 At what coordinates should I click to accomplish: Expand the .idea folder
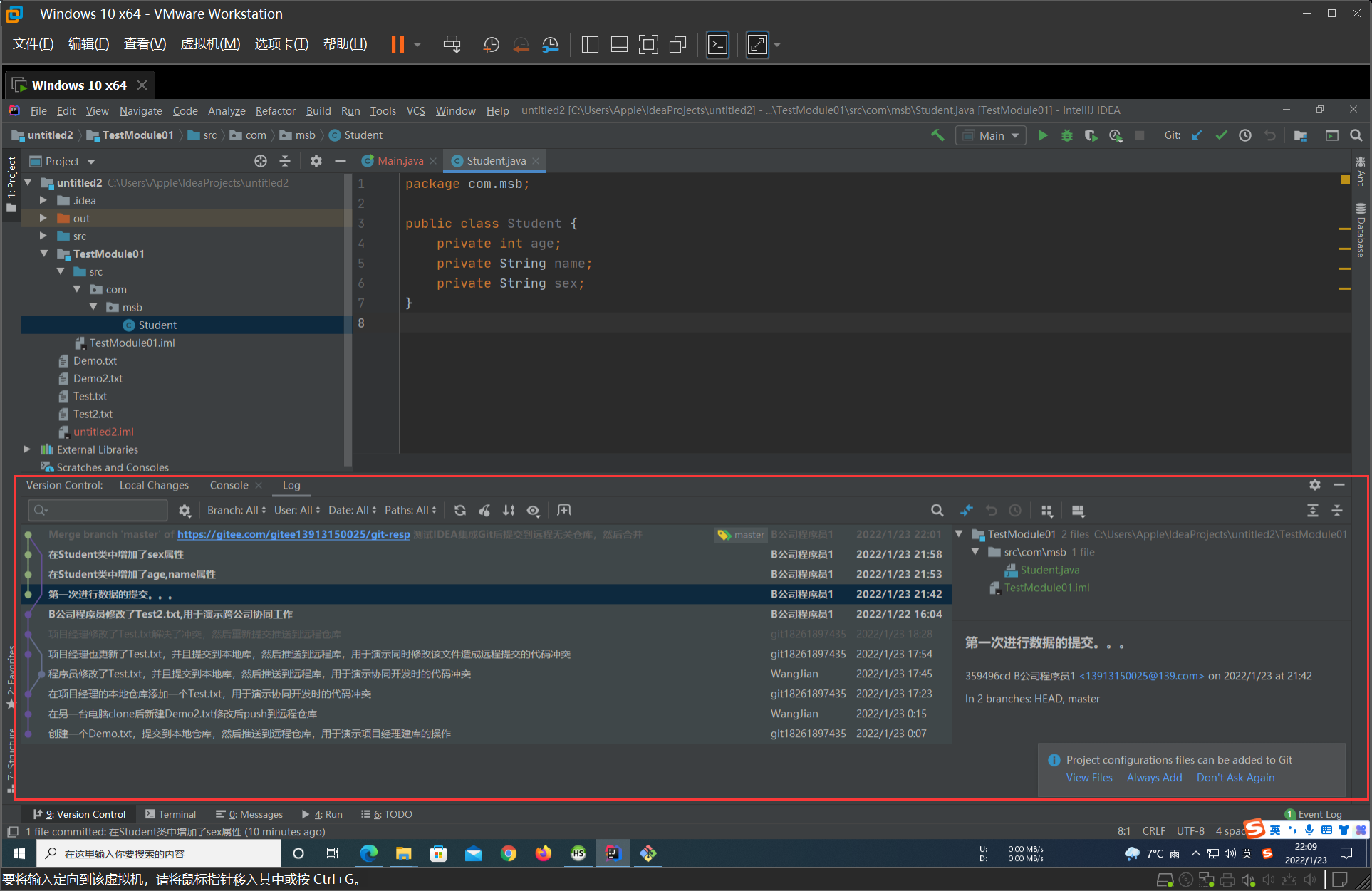coord(43,200)
